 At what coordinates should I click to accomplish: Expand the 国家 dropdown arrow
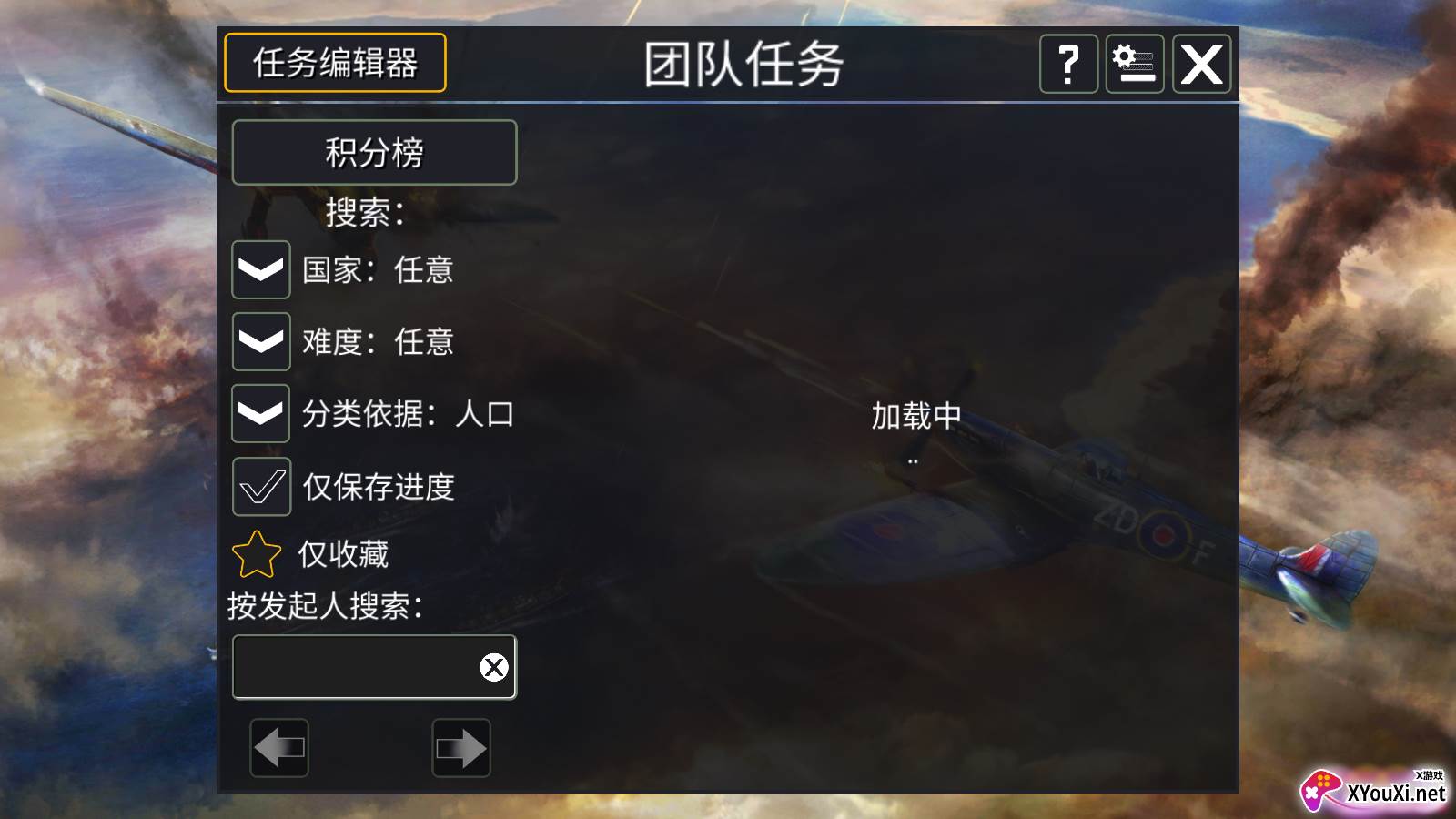[x=261, y=269]
